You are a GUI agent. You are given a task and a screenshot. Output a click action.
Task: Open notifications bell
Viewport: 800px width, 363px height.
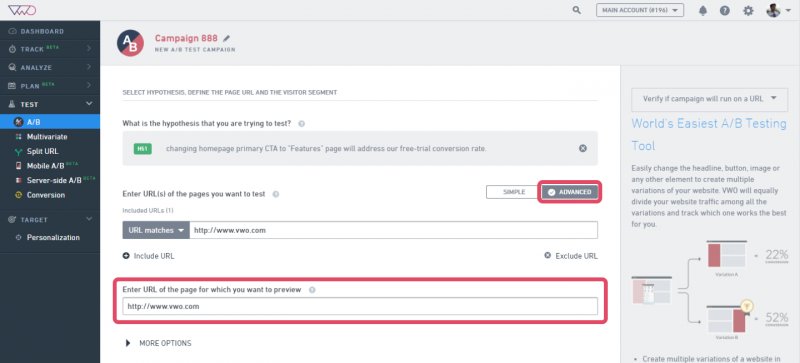(703, 11)
